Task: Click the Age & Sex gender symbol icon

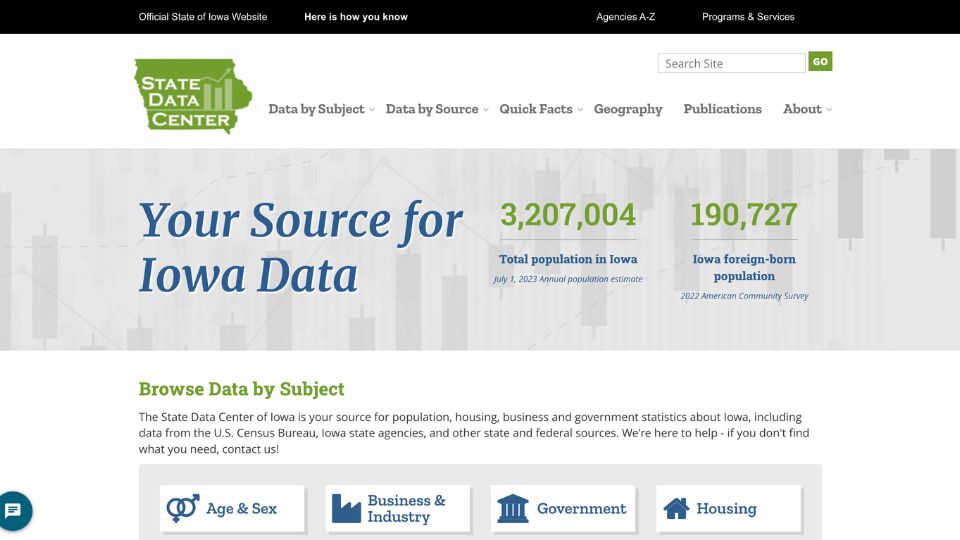Action: [x=183, y=509]
